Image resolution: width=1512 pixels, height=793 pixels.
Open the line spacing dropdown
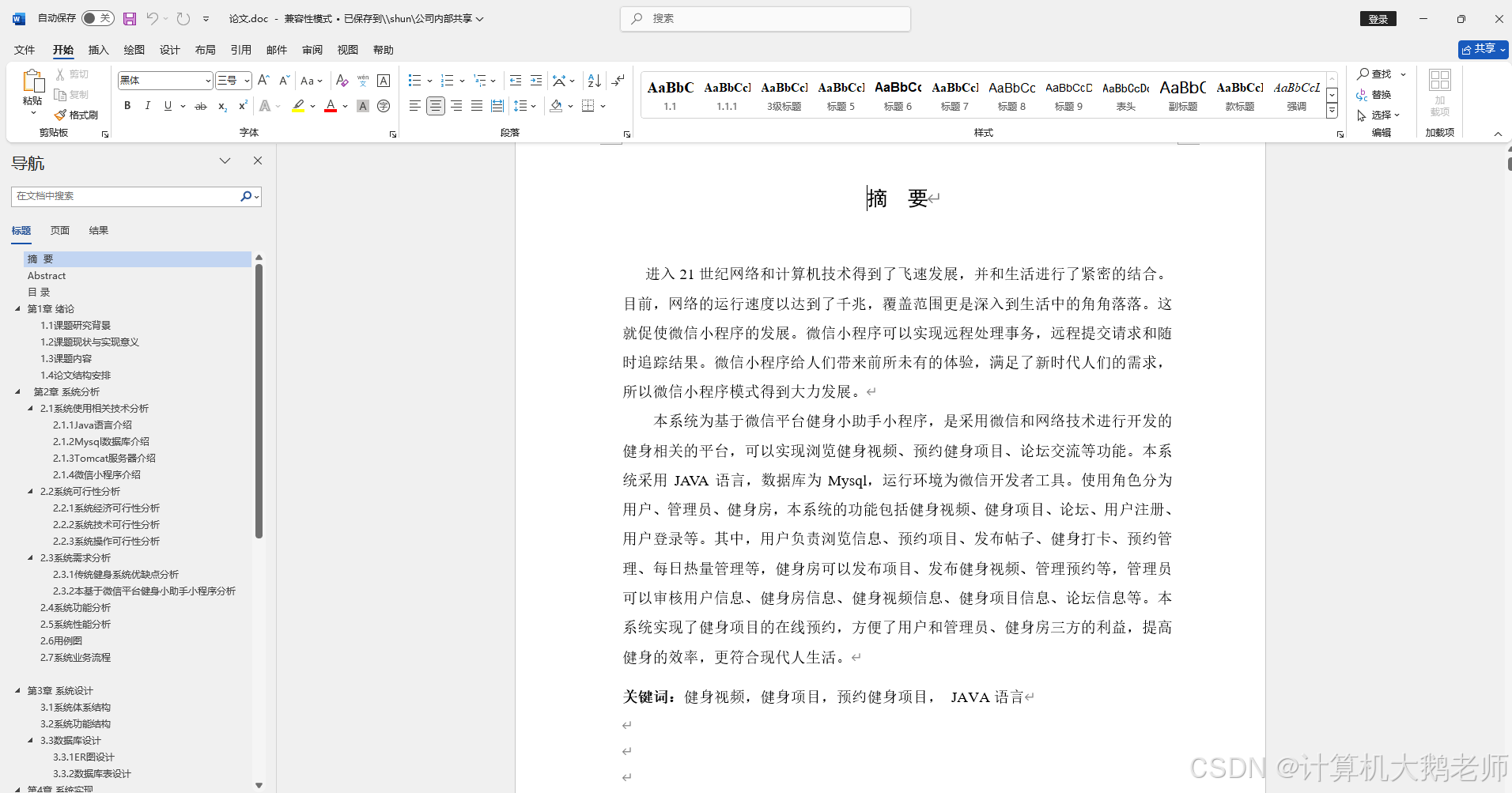pyautogui.click(x=524, y=106)
